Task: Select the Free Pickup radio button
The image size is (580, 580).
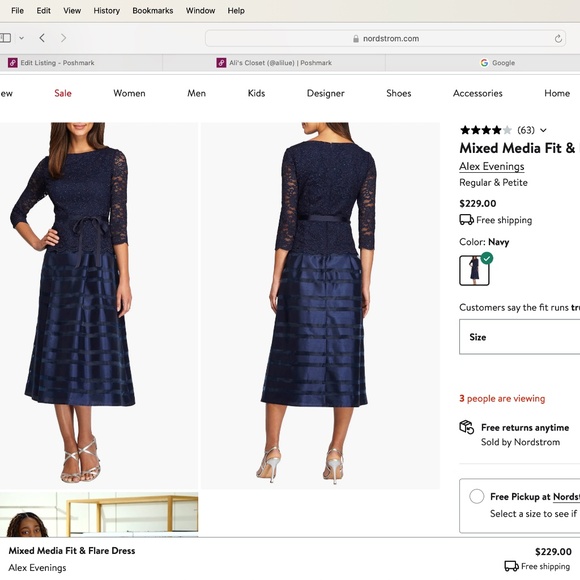Action: coord(476,496)
